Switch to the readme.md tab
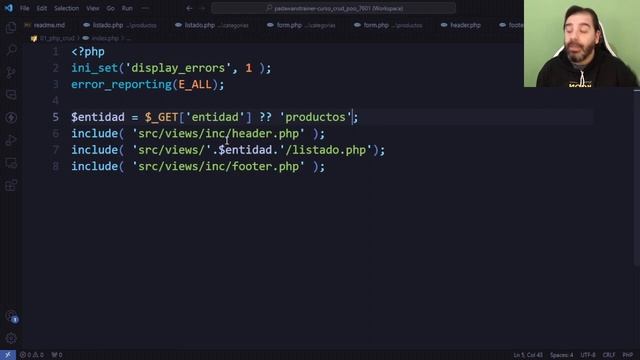640x360 pixels. tap(44, 25)
